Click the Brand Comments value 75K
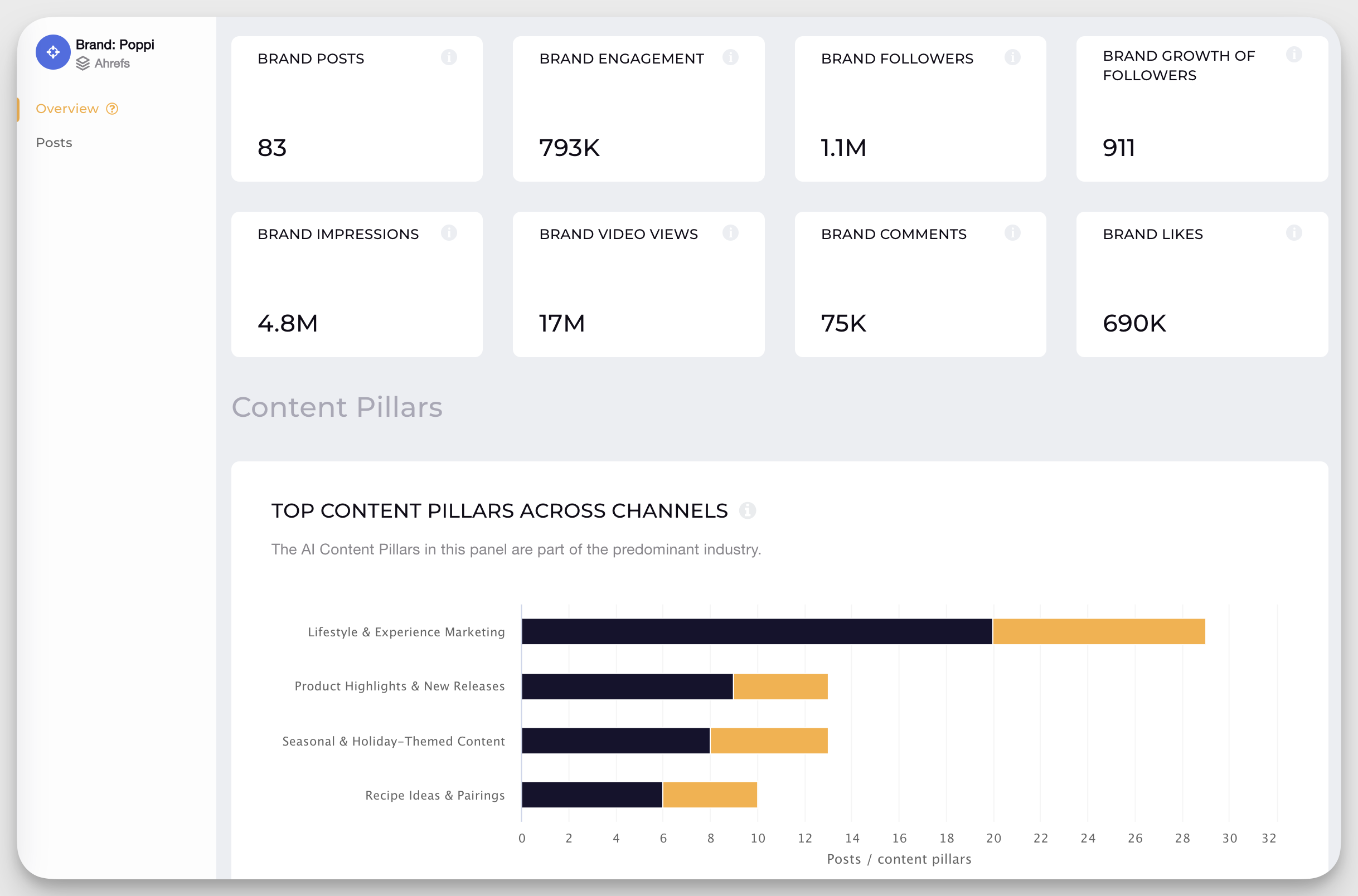The width and height of the screenshot is (1358, 896). (x=843, y=323)
